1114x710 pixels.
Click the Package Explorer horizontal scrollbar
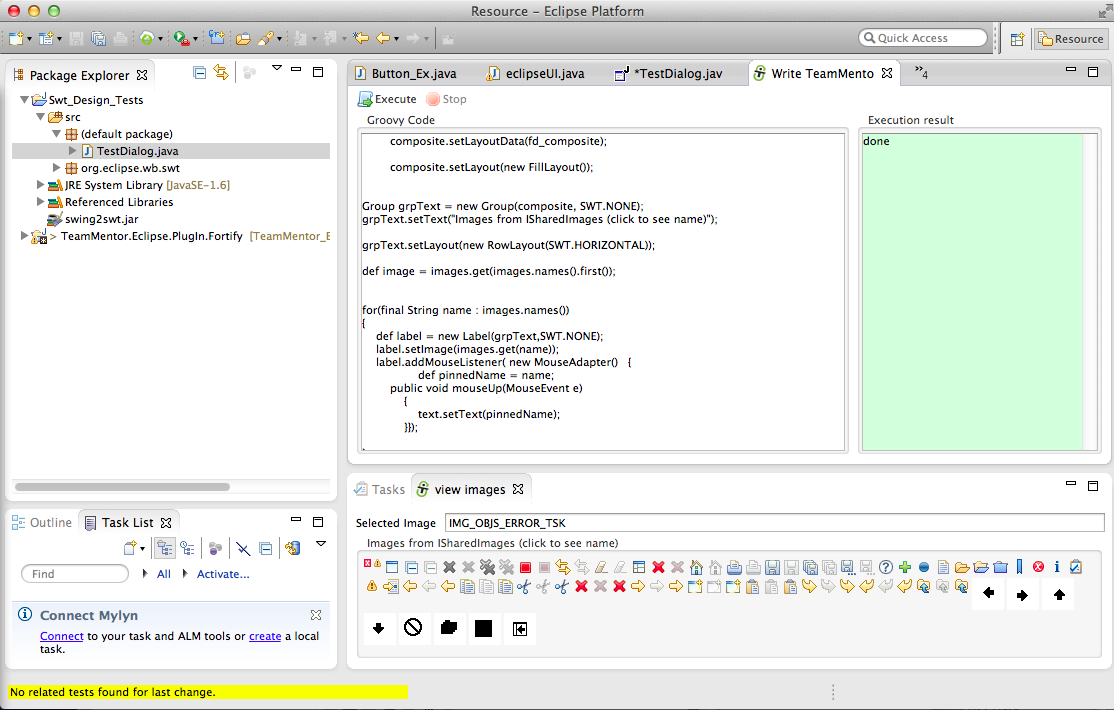122,487
